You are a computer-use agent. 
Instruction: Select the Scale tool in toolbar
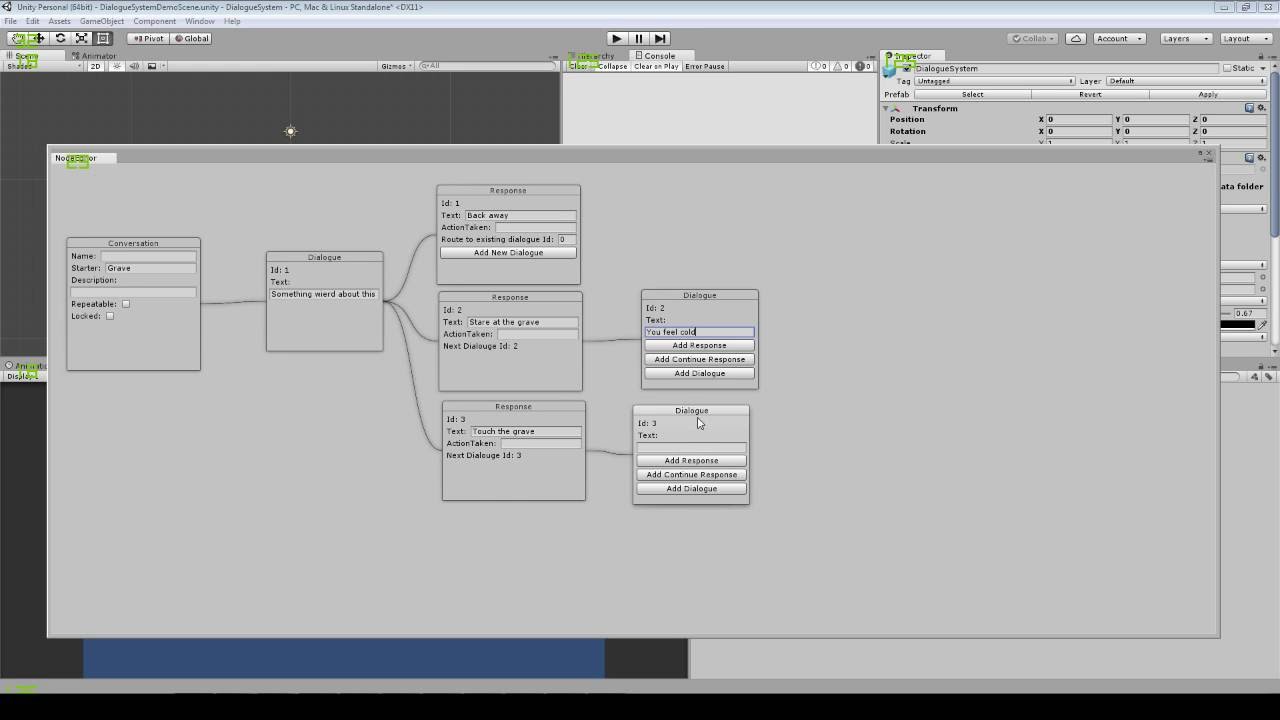click(81, 38)
